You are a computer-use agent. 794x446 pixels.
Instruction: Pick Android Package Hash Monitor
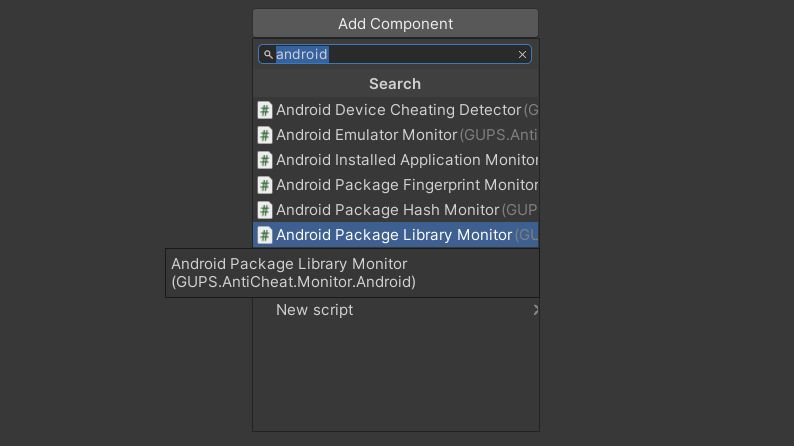[395, 210]
